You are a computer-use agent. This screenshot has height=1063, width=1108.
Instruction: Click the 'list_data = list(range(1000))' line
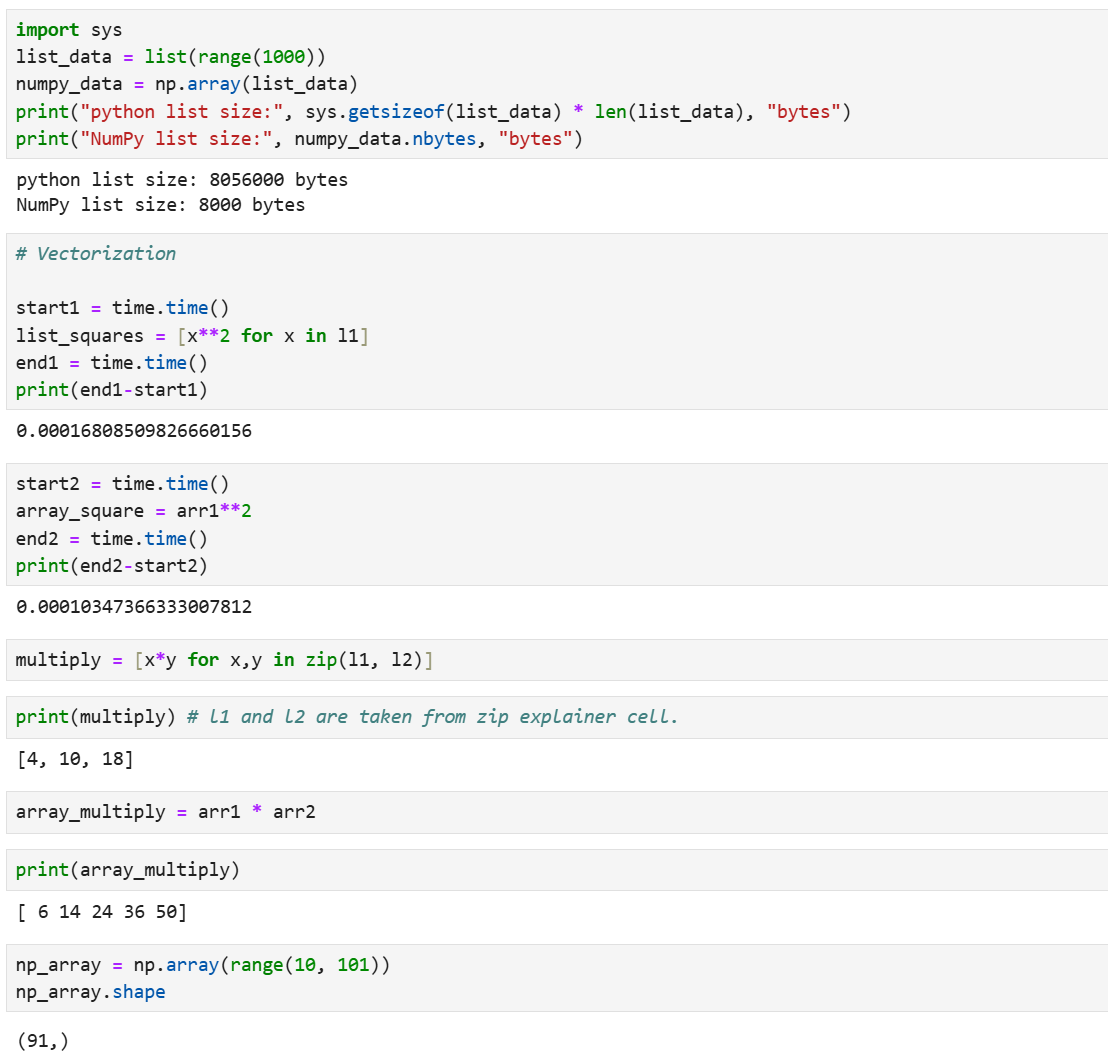point(170,57)
